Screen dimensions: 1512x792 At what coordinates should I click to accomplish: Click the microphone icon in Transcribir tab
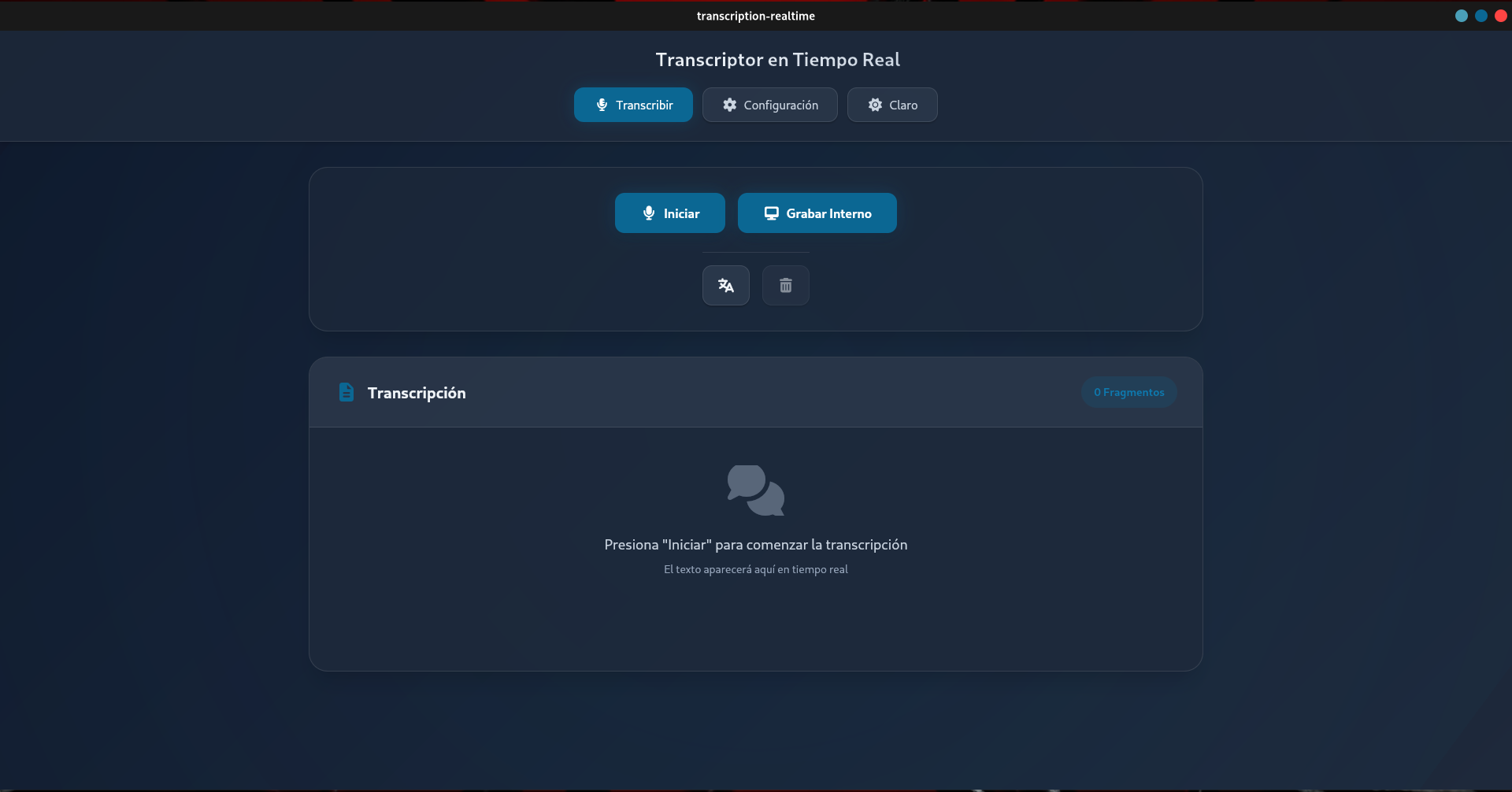(x=602, y=105)
